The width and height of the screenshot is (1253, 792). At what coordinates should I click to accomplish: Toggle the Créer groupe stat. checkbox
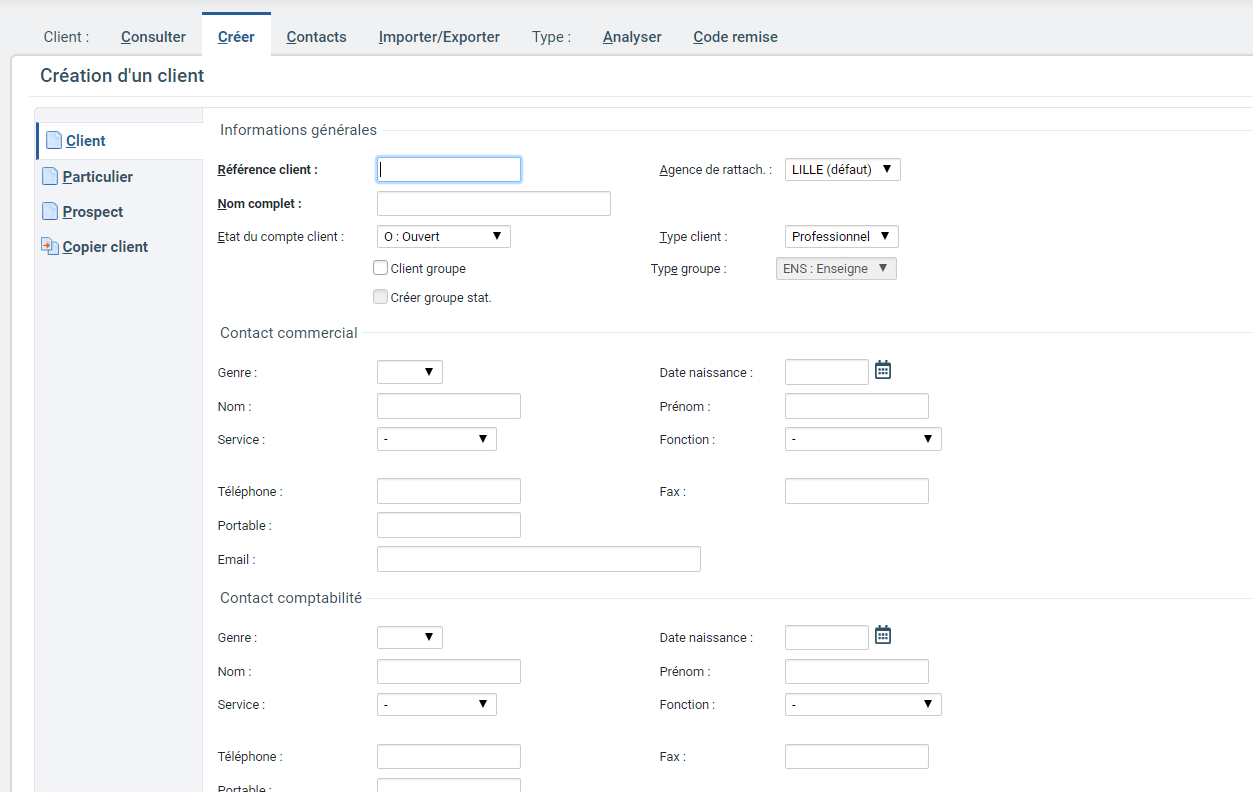(380, 297)
